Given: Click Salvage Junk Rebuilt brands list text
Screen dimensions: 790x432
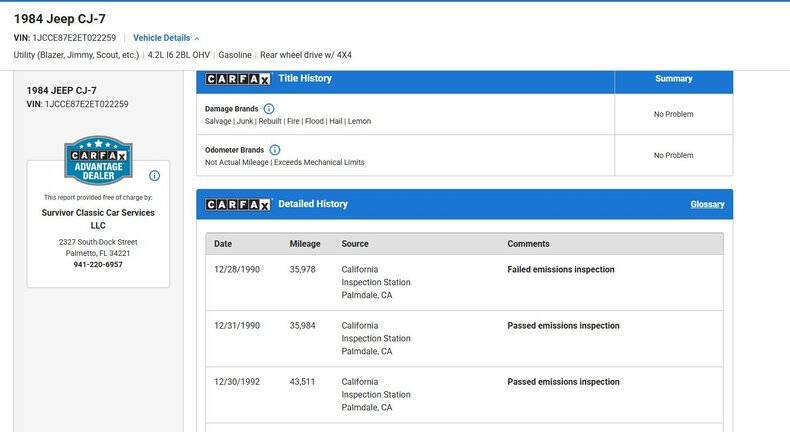Looking at the screenshot, I should coord(288,121).
